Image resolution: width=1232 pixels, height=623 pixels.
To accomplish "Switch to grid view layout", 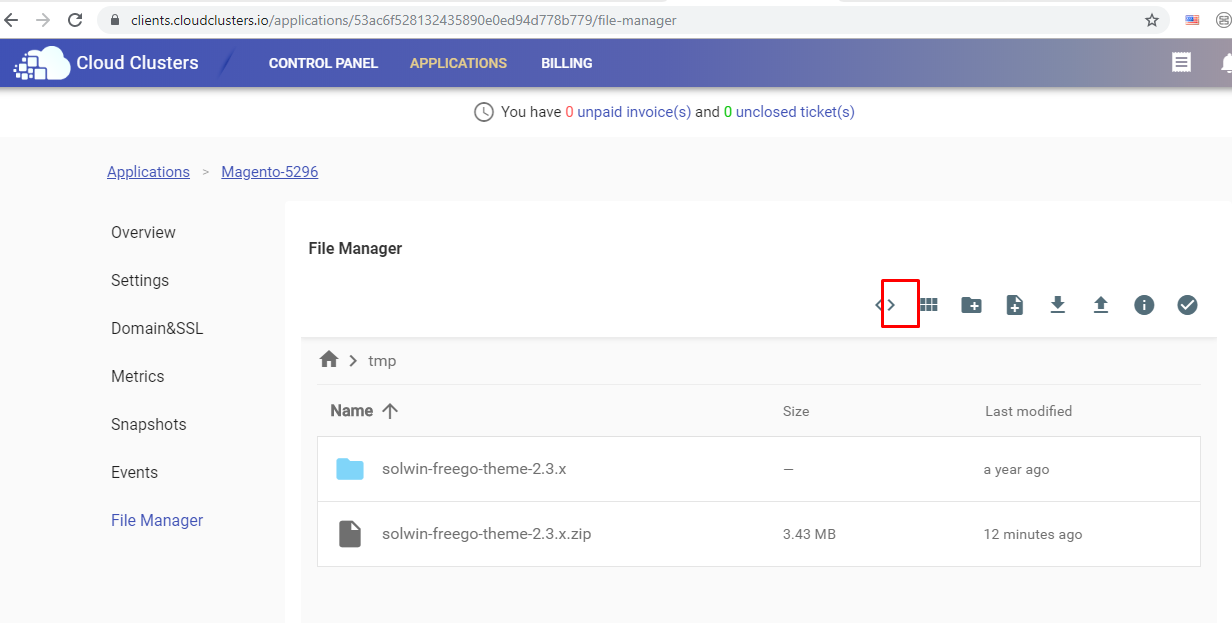I will (928, 305).
